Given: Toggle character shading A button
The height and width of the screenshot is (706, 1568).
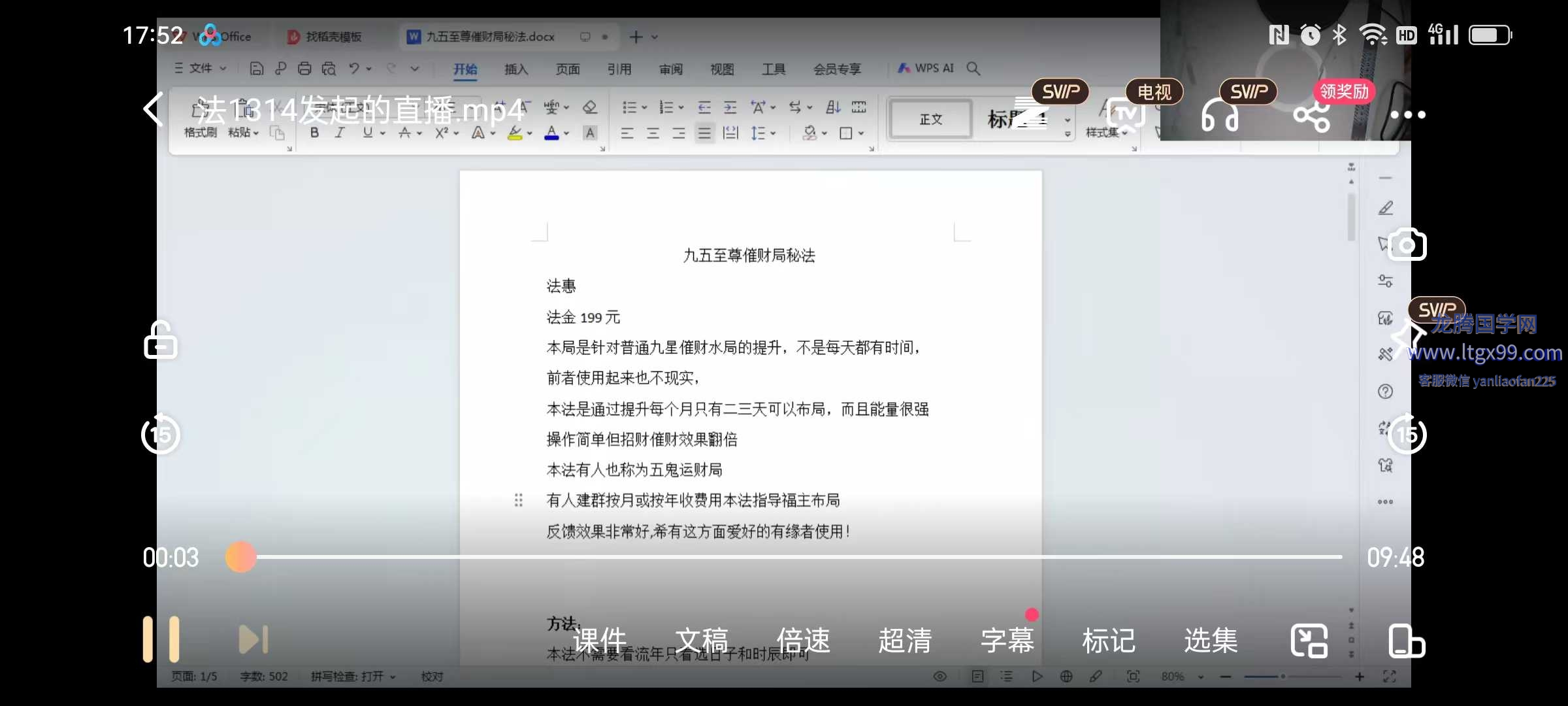Looking at the screenshot, I should (x=590, y=133).
